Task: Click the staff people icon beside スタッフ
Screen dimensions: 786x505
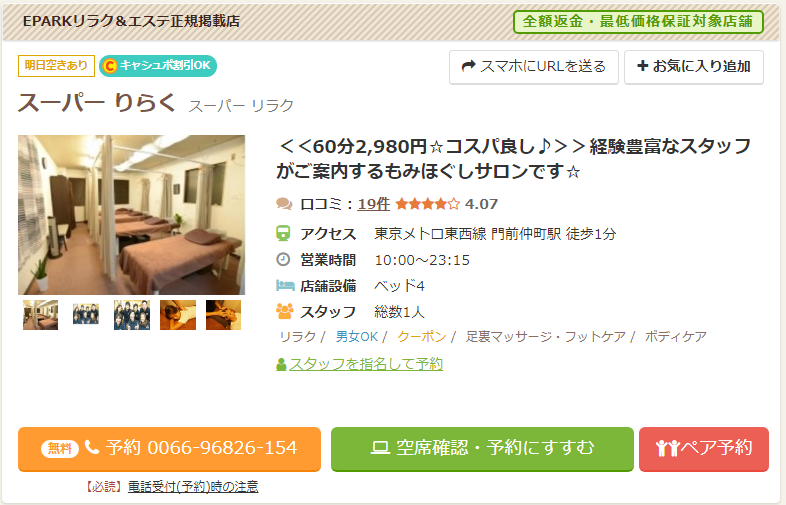Action: [284, 311]
